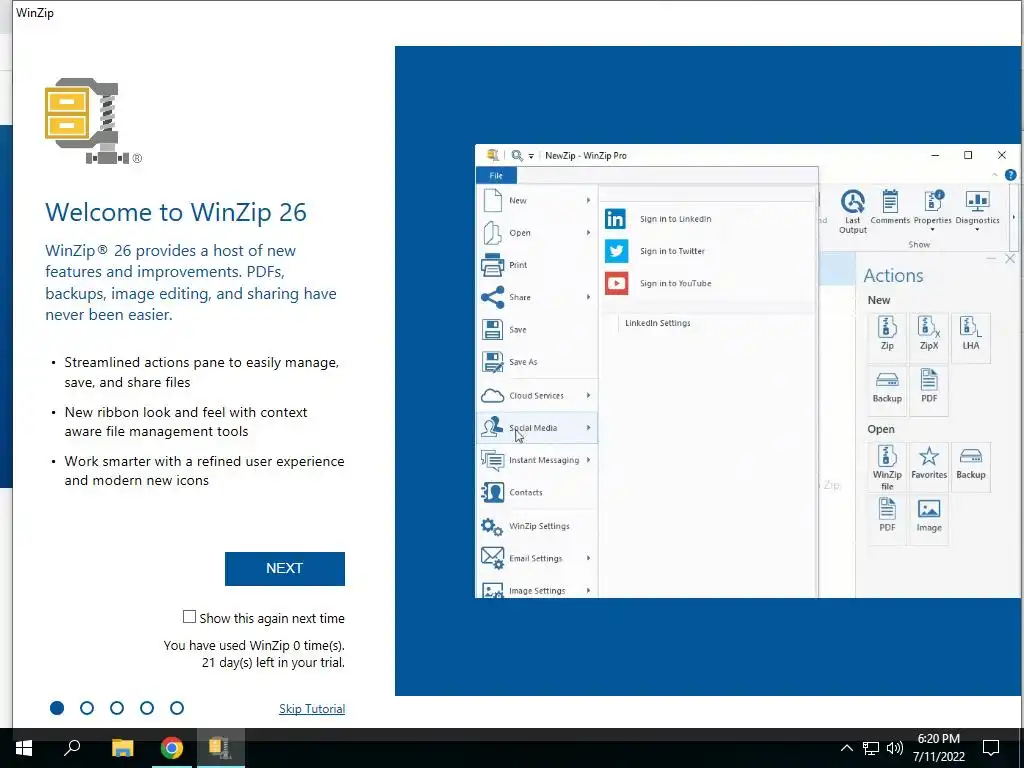The height and width of the screenshot is (768, 1024).
Task: Click the WinZip taskbar icon
Action: click(x=219, y=748)
